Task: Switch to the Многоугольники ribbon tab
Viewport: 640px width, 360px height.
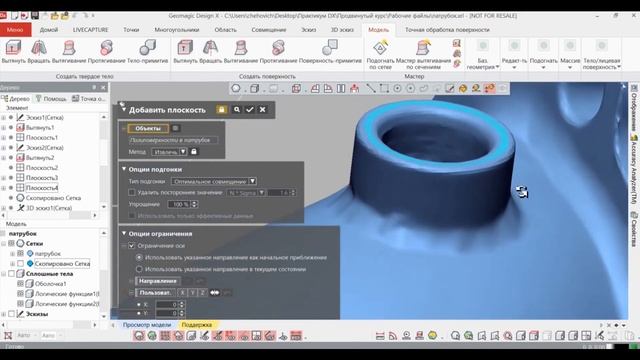Action: 177,30
